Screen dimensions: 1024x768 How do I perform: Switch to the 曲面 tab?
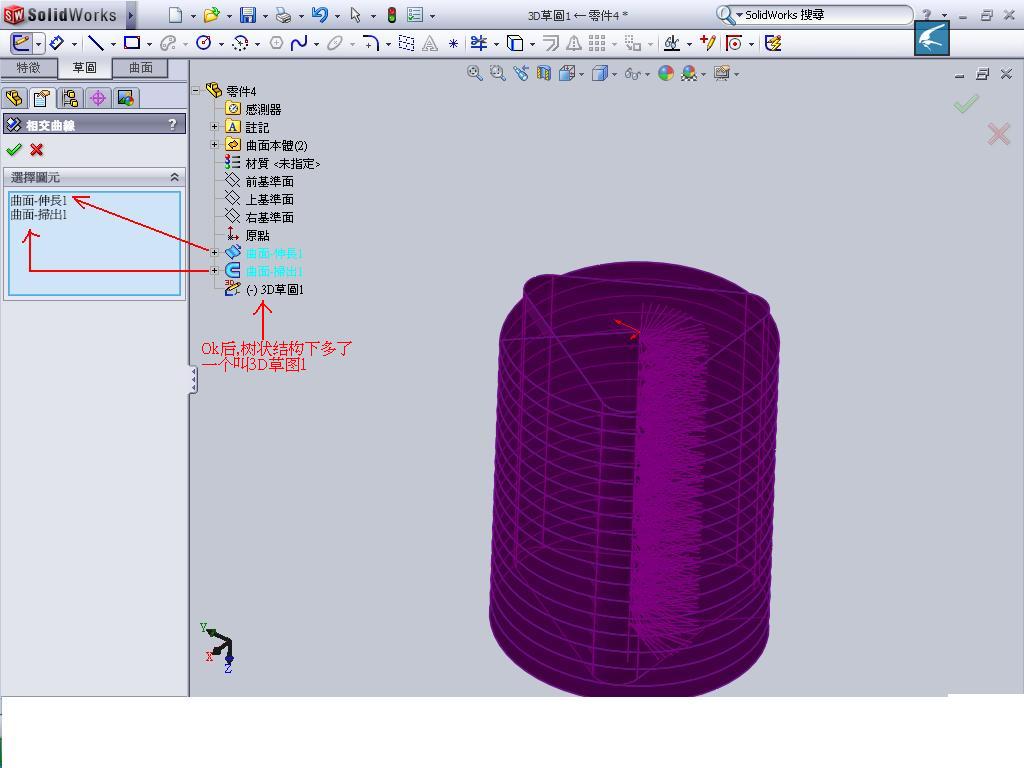pyautogui.click(x=140, y=68)
